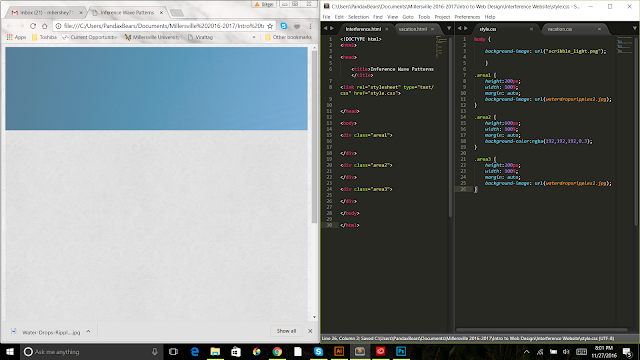Open the Windows Start menu
The width and height of the screenshot is (640, 360).
click(x=10, y=351)
